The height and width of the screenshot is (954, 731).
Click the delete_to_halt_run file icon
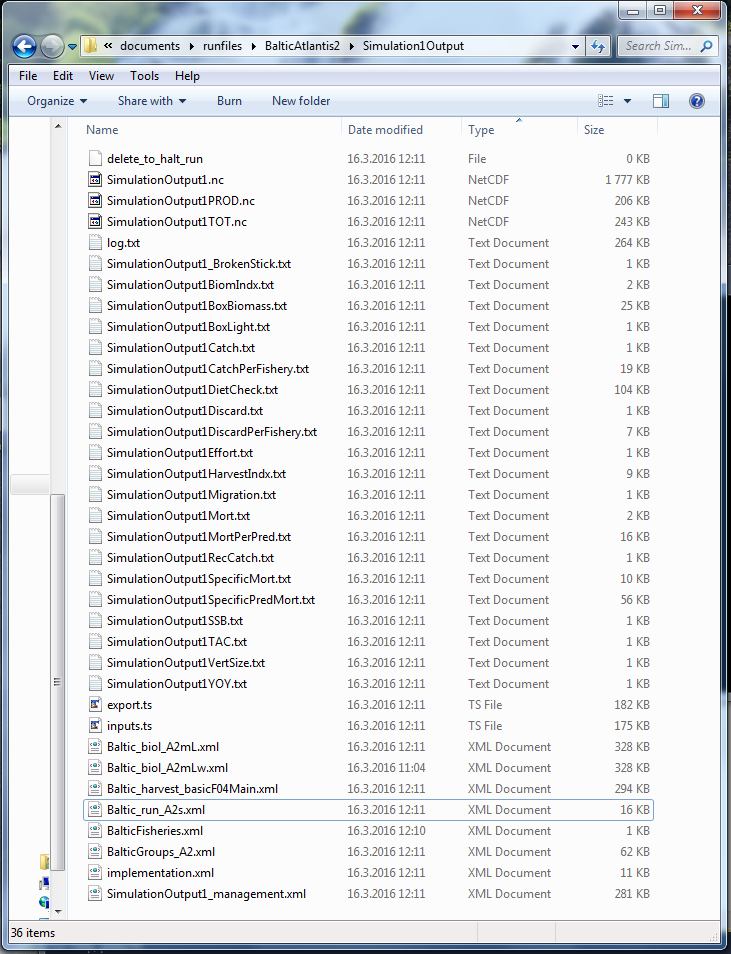95,159
